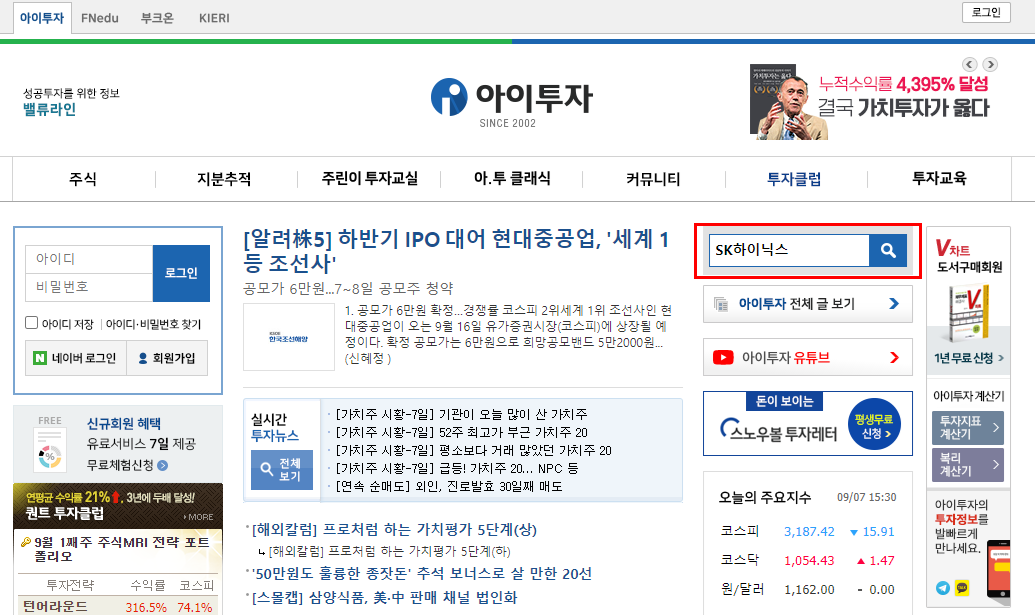Open the 주린이 투자교실 menu
The image size is (1035, 615).
pyautogui.click(x=370, y=179)
